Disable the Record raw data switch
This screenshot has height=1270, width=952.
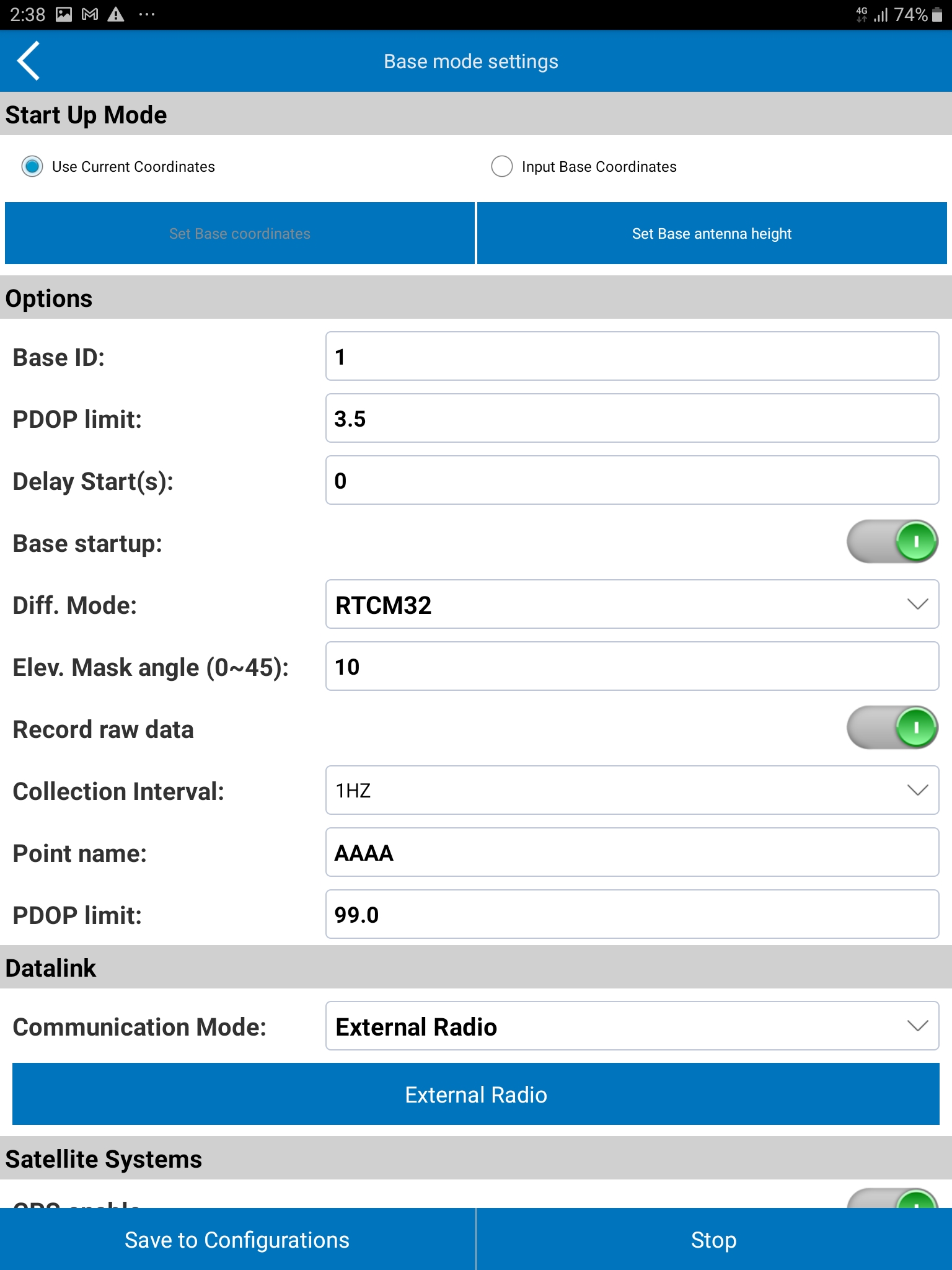[x=892, y=728]
